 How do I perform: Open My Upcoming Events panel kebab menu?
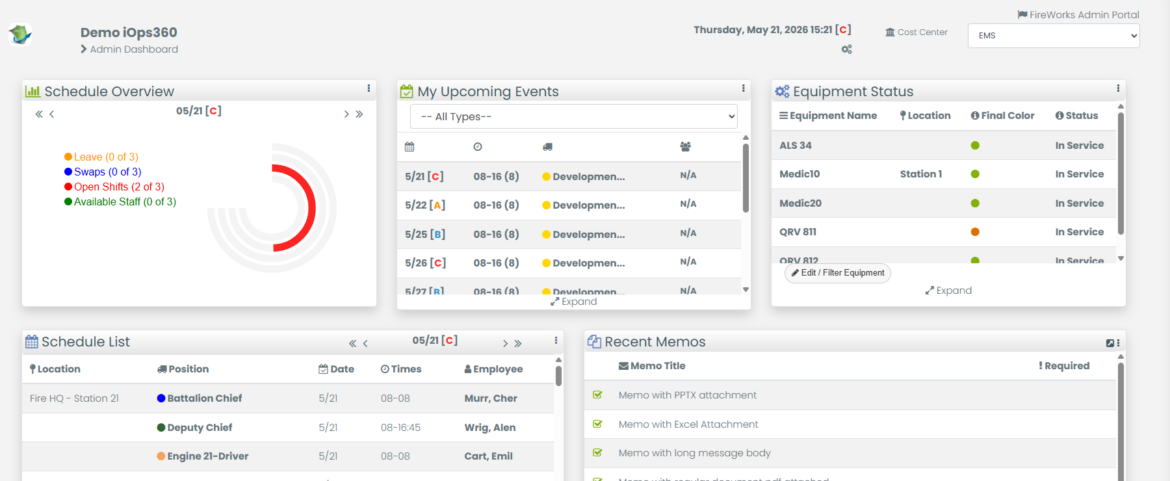pos(743,88)
